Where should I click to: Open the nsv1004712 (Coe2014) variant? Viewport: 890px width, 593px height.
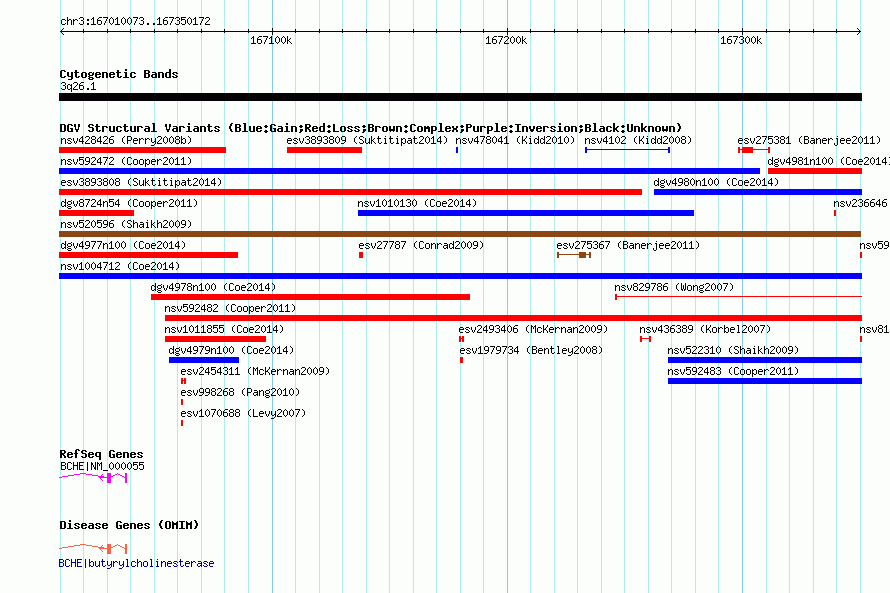click(x=120, y=266)
